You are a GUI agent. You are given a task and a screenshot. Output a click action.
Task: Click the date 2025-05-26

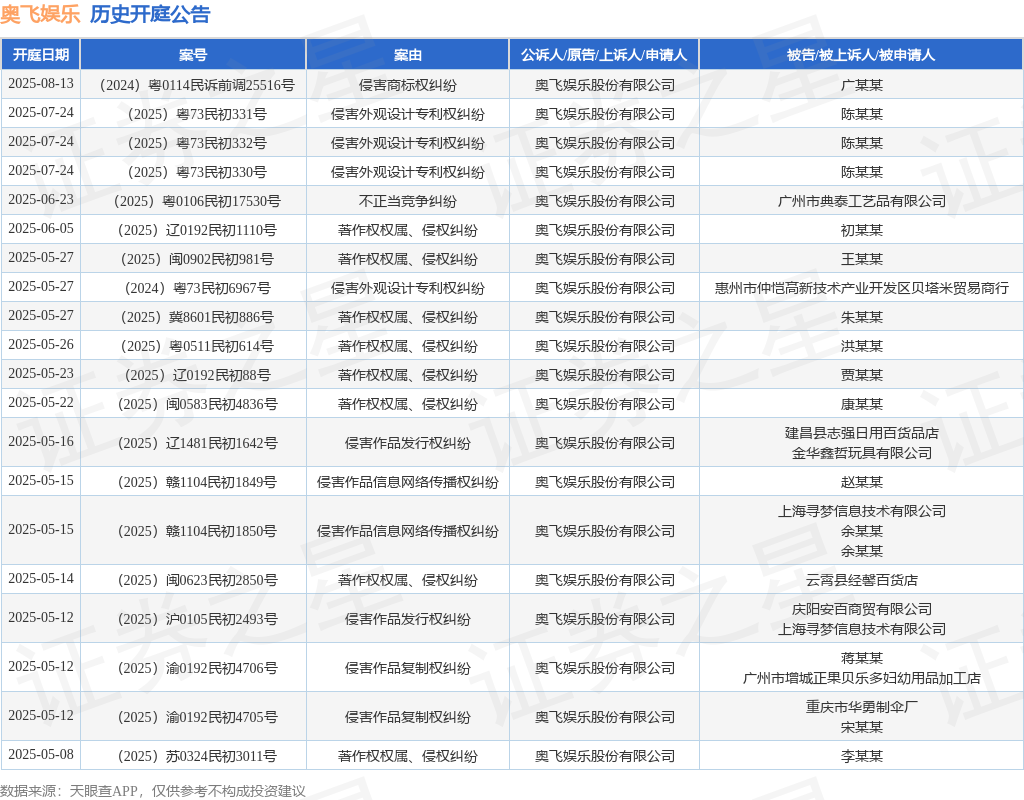click(40, 344)
